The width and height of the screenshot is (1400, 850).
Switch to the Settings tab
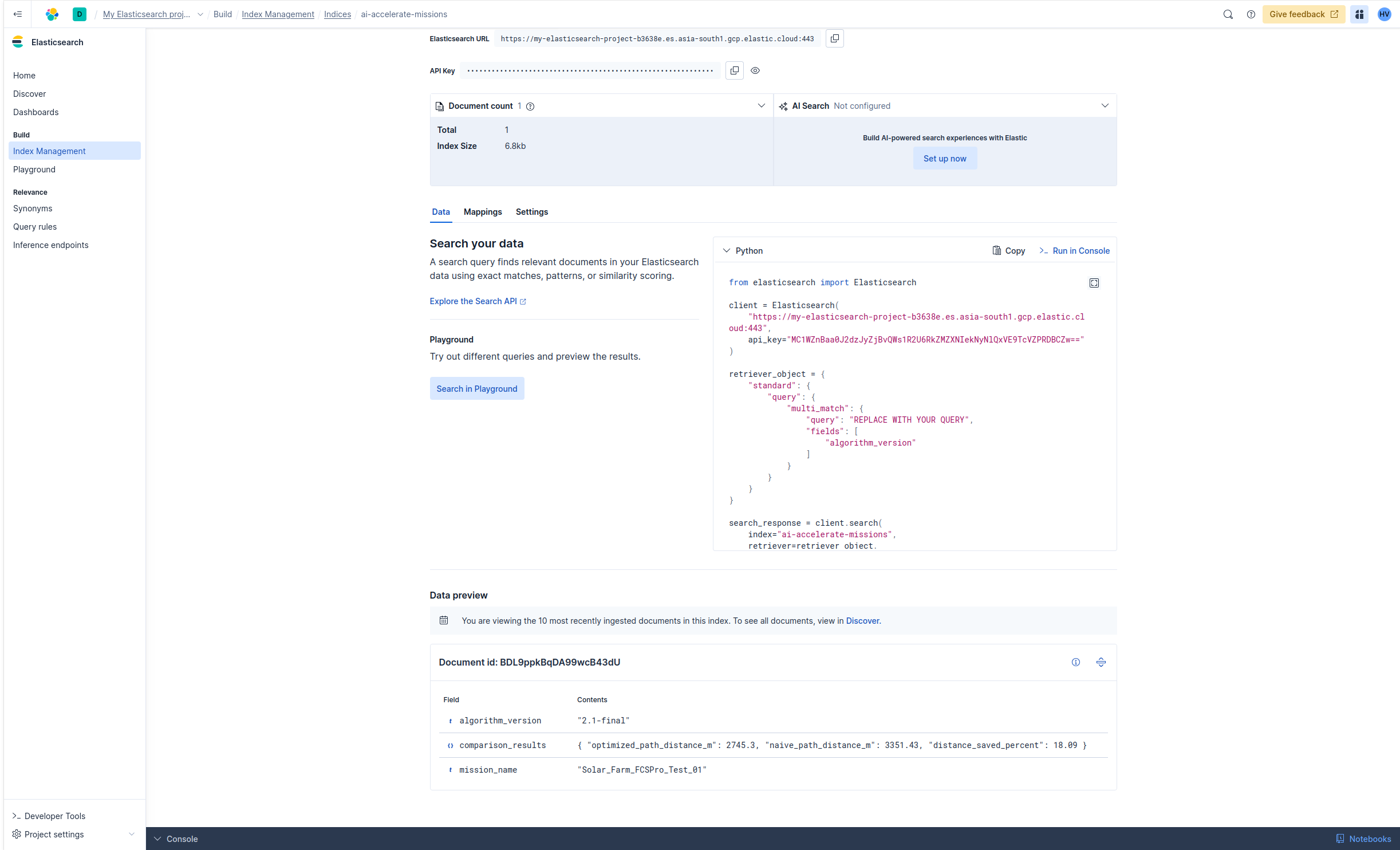pos(531,212)
